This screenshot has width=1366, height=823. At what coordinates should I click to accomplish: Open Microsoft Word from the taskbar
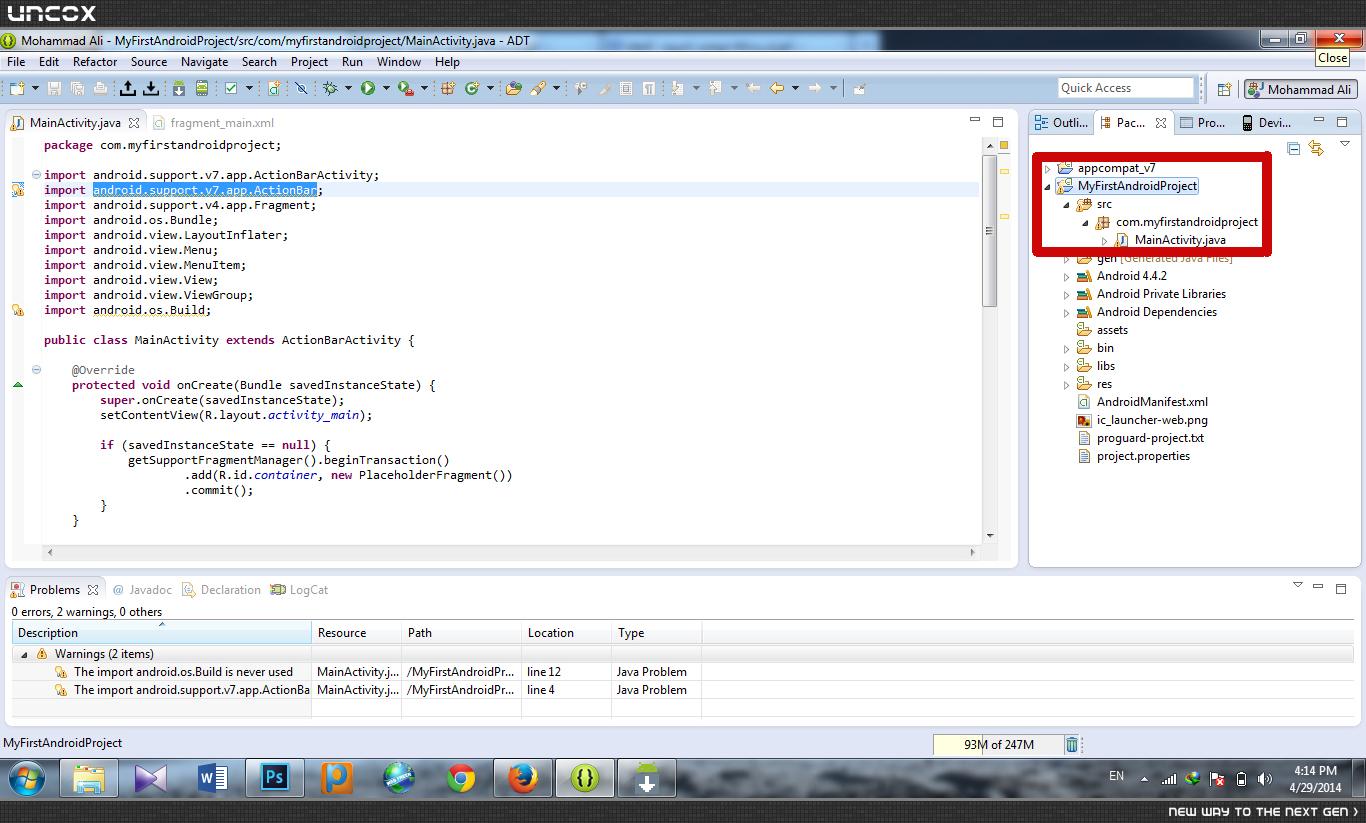(x=212, y=778)
